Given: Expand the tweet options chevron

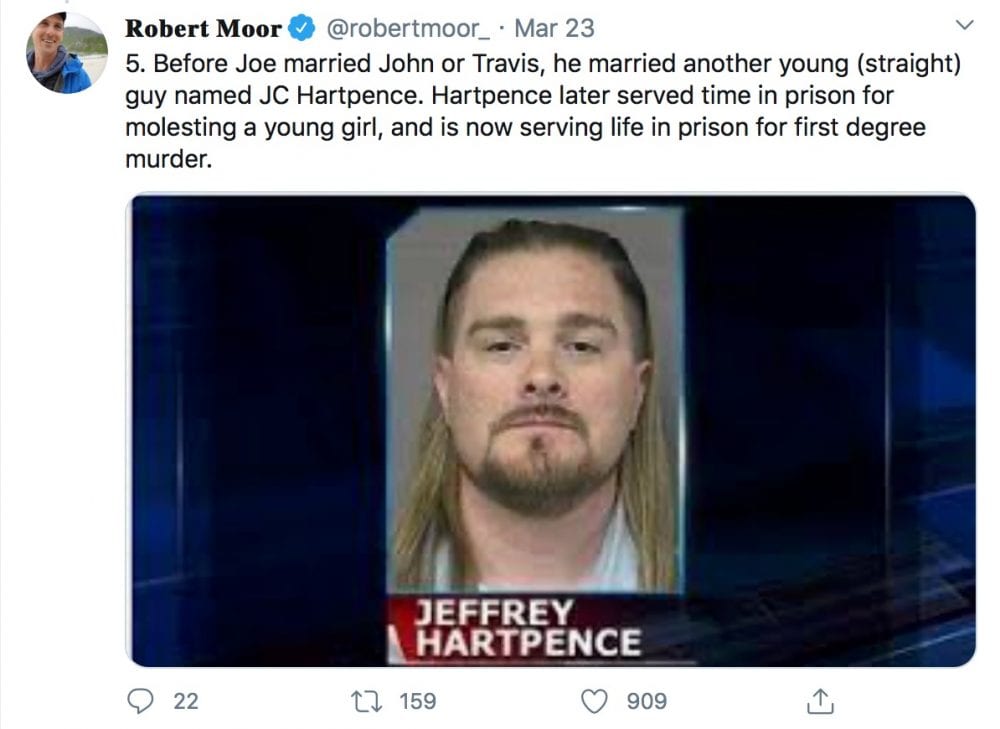Looking at the screenshot, I should tap(965, 25).
